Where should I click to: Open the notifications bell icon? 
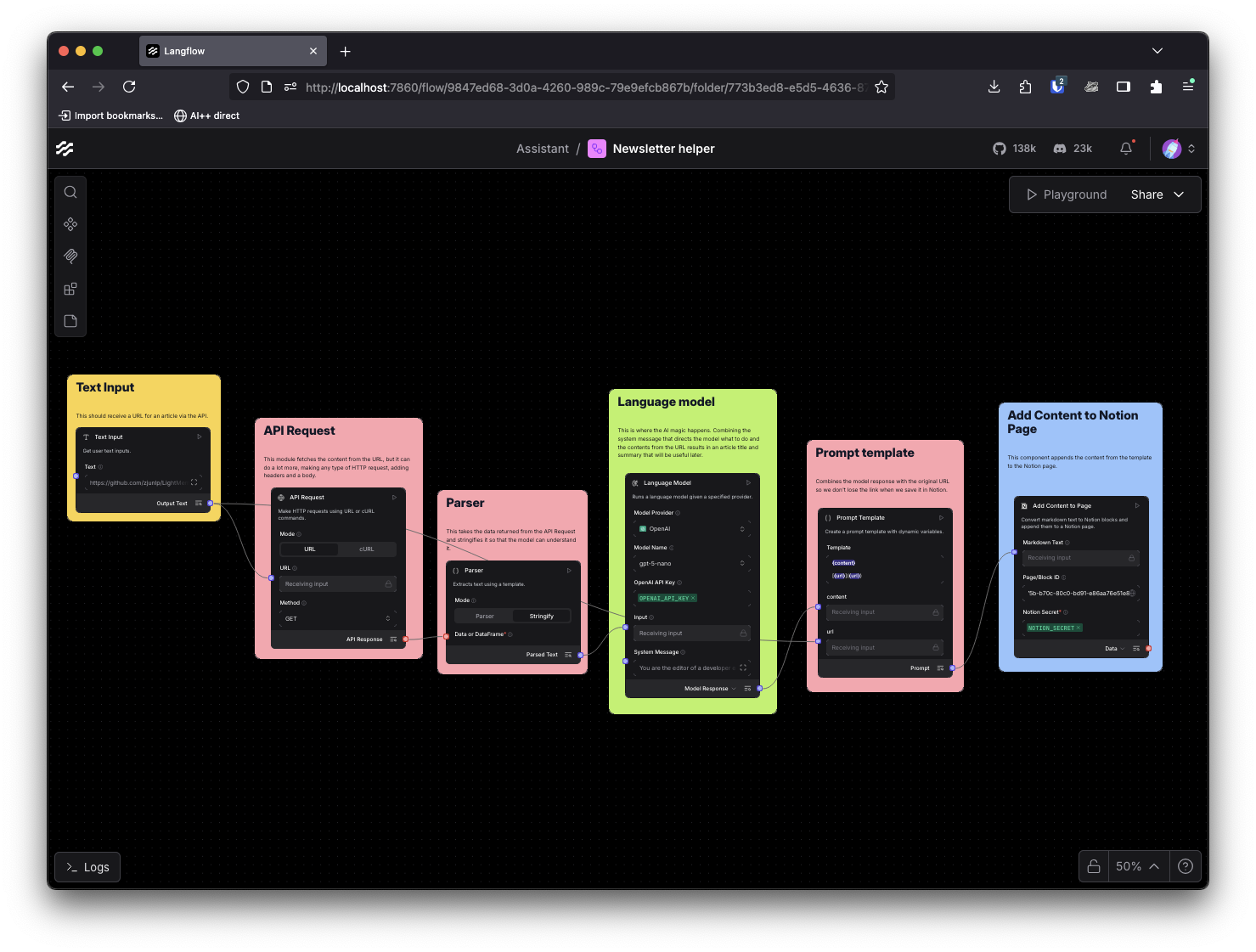point(1126,149)
